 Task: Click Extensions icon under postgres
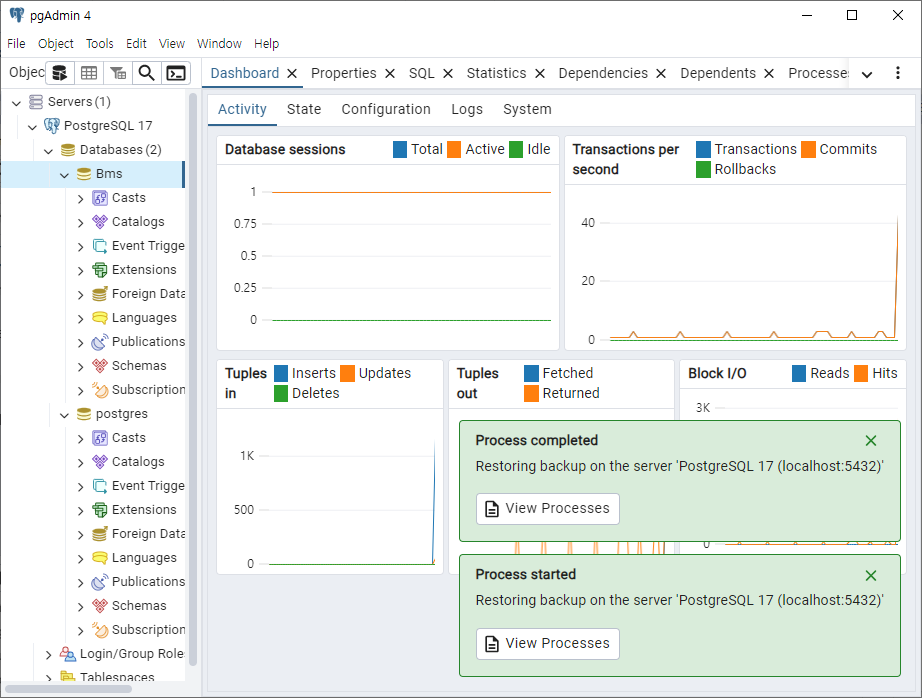pos(100,510)
